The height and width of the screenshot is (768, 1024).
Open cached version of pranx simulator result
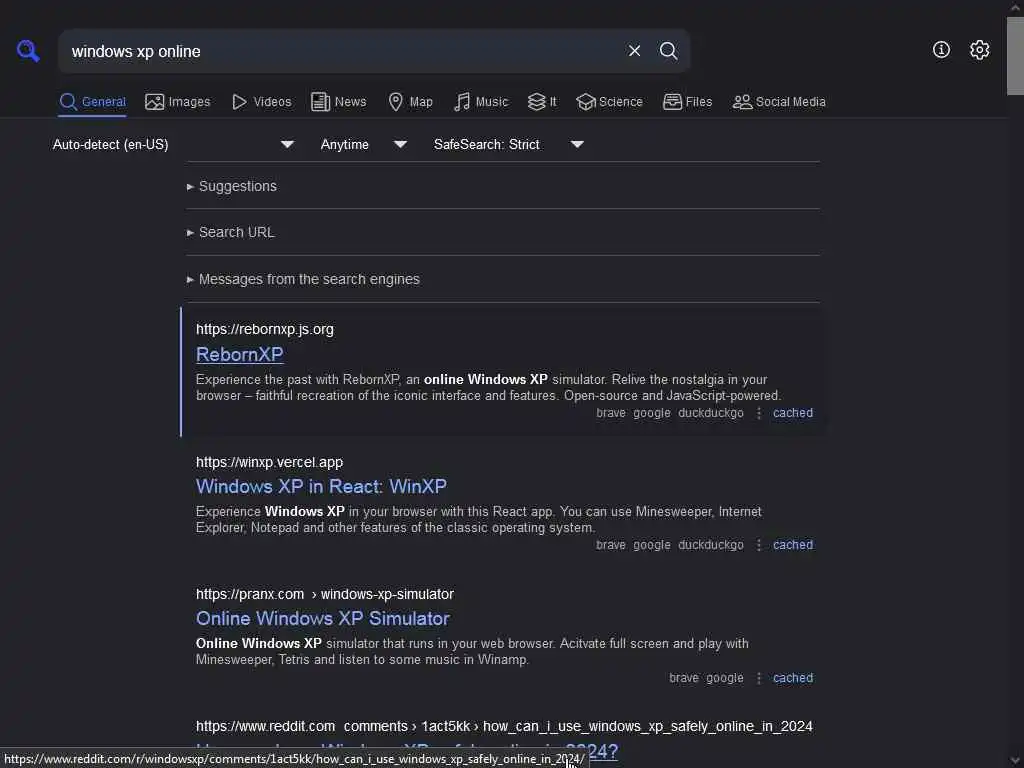click(793, 678)
